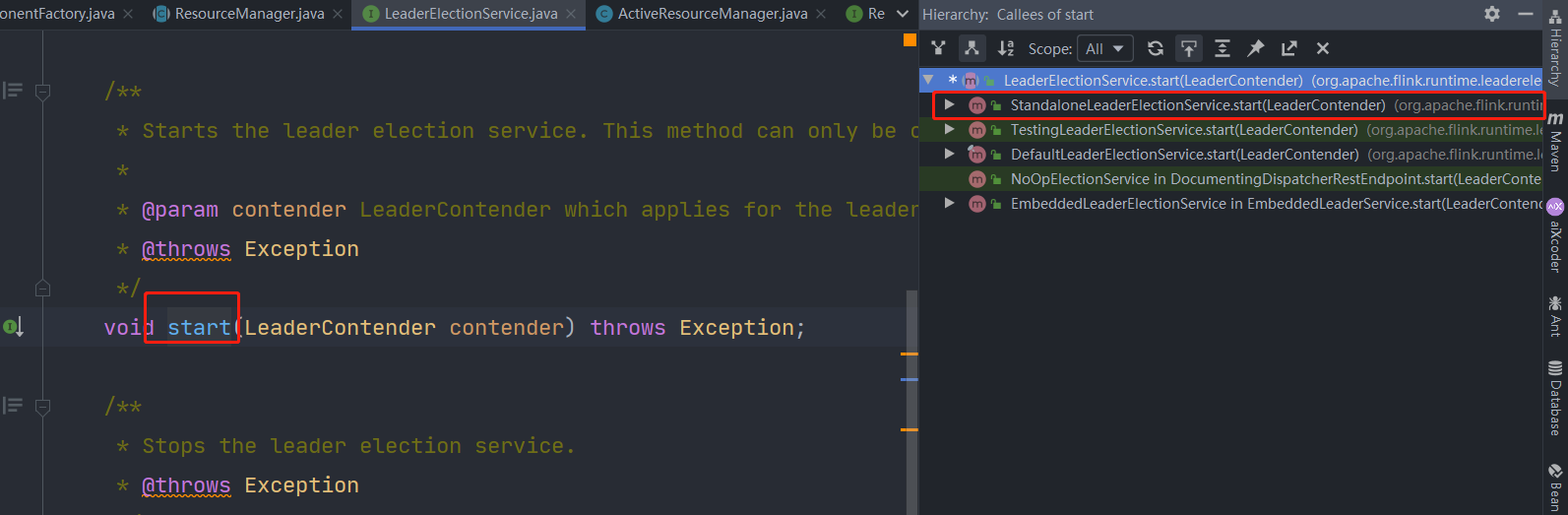Expand all hierarchy nodes
This screenshot has width=1568, height=515.
1223,48
